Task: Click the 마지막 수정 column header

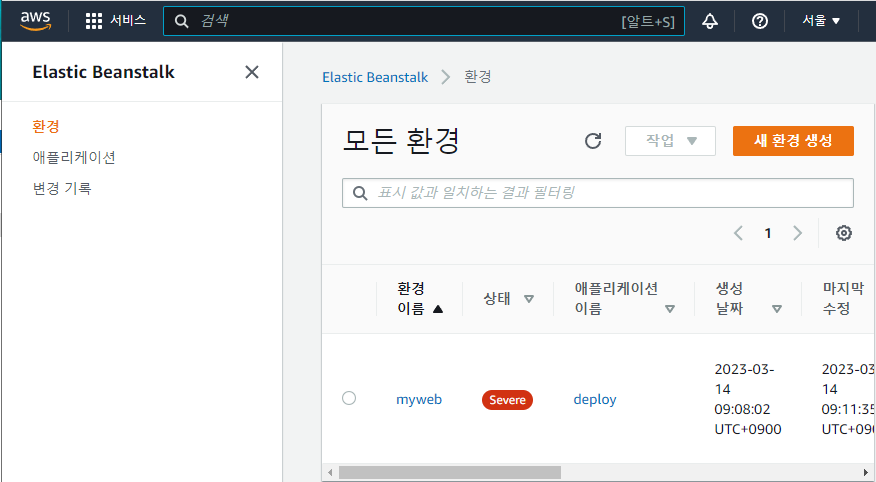Action: (x=844, y=299)
